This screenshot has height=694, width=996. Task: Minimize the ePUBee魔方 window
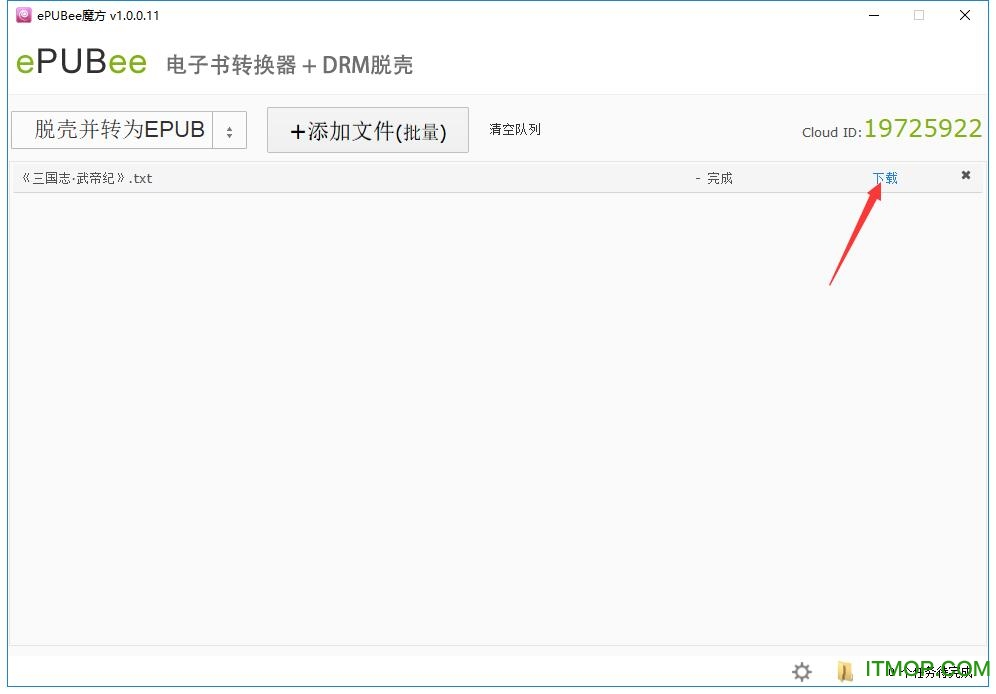click(x=874, y=15)
